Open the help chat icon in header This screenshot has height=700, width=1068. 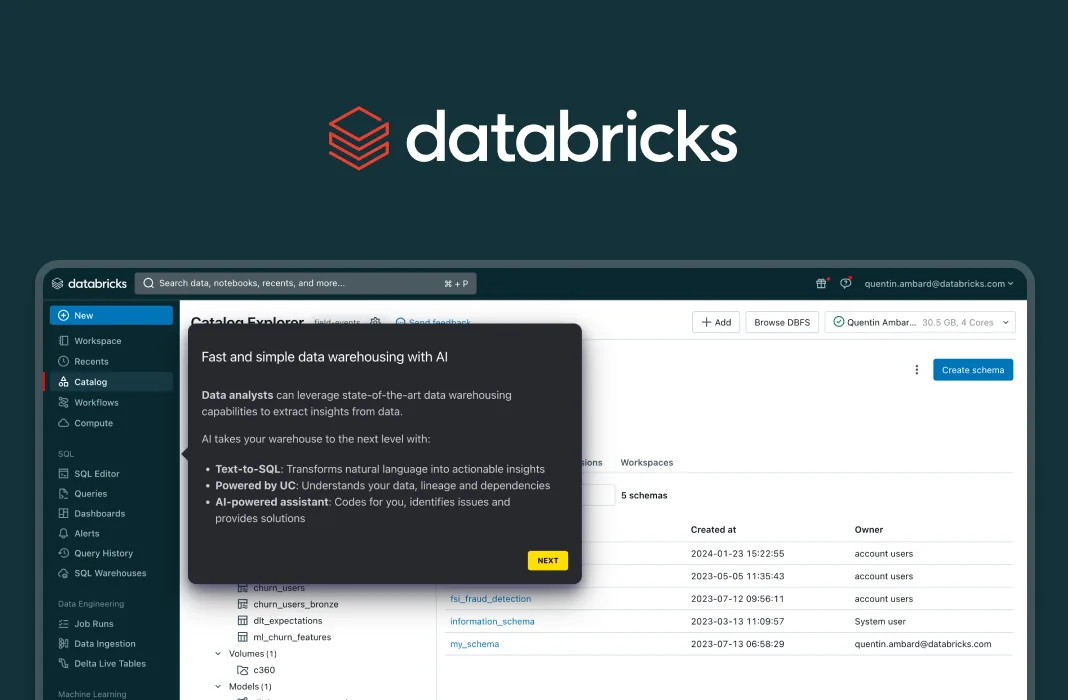click(845, 283)
